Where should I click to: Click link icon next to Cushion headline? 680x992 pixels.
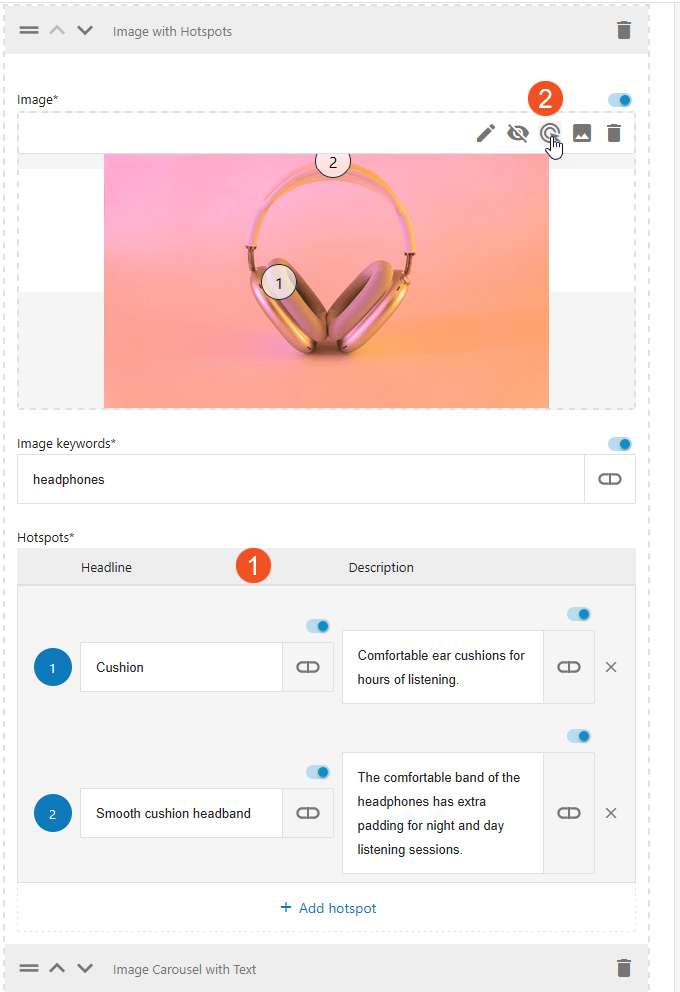[308, 667]
